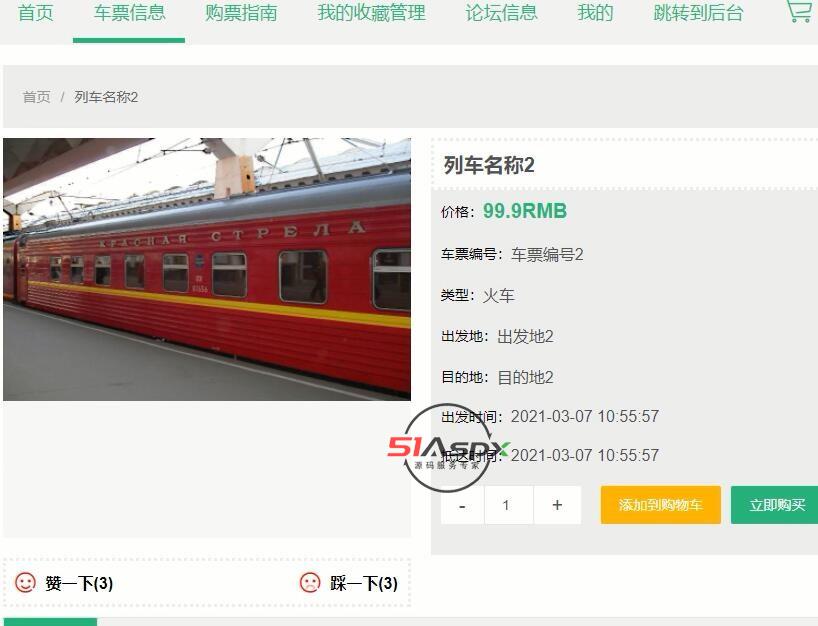
Task: Open the shopping cart icon
Action: pyautogui.click(x=800, y=10)
